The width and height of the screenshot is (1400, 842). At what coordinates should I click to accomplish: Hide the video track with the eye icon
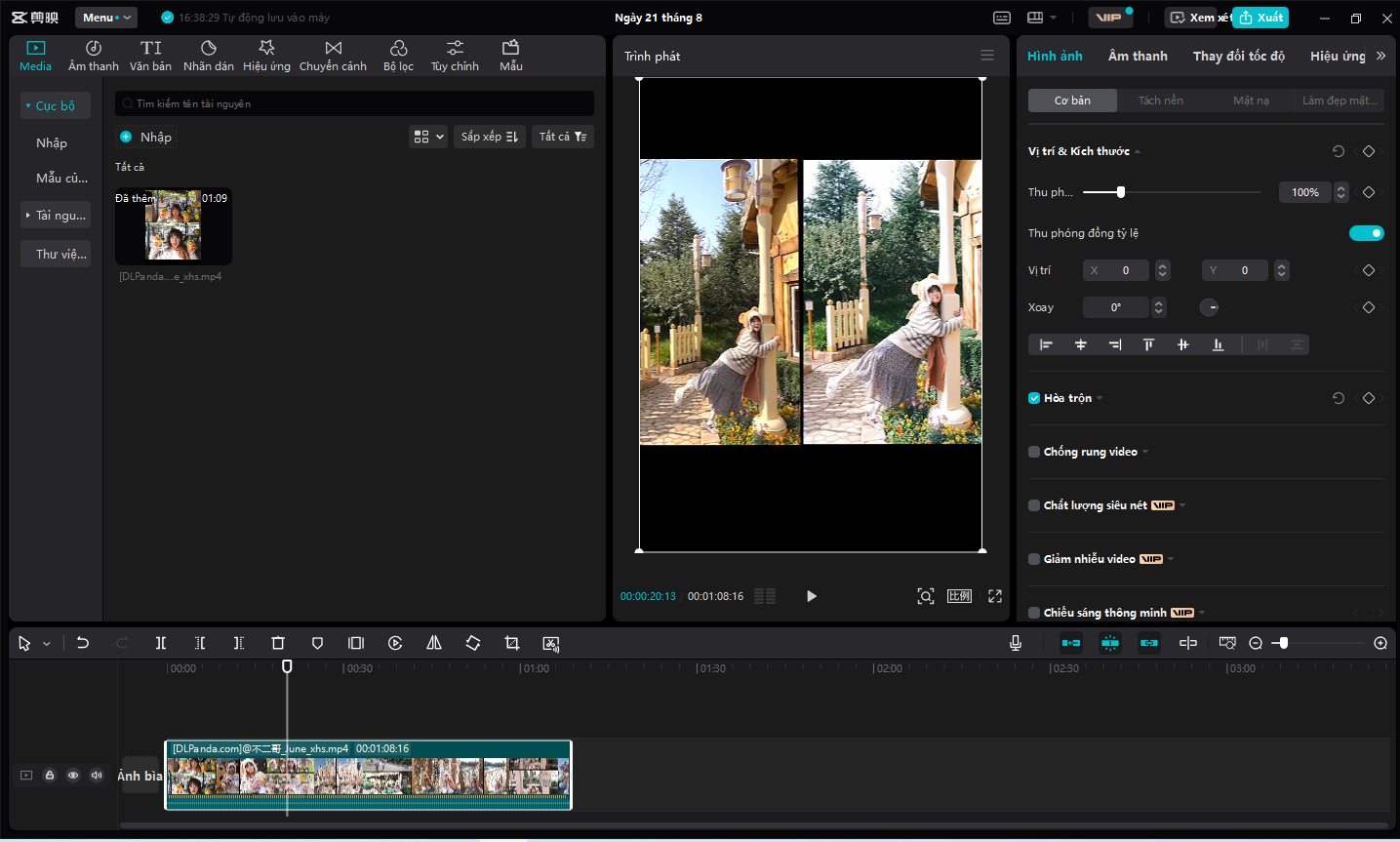[x=73, y=776]
